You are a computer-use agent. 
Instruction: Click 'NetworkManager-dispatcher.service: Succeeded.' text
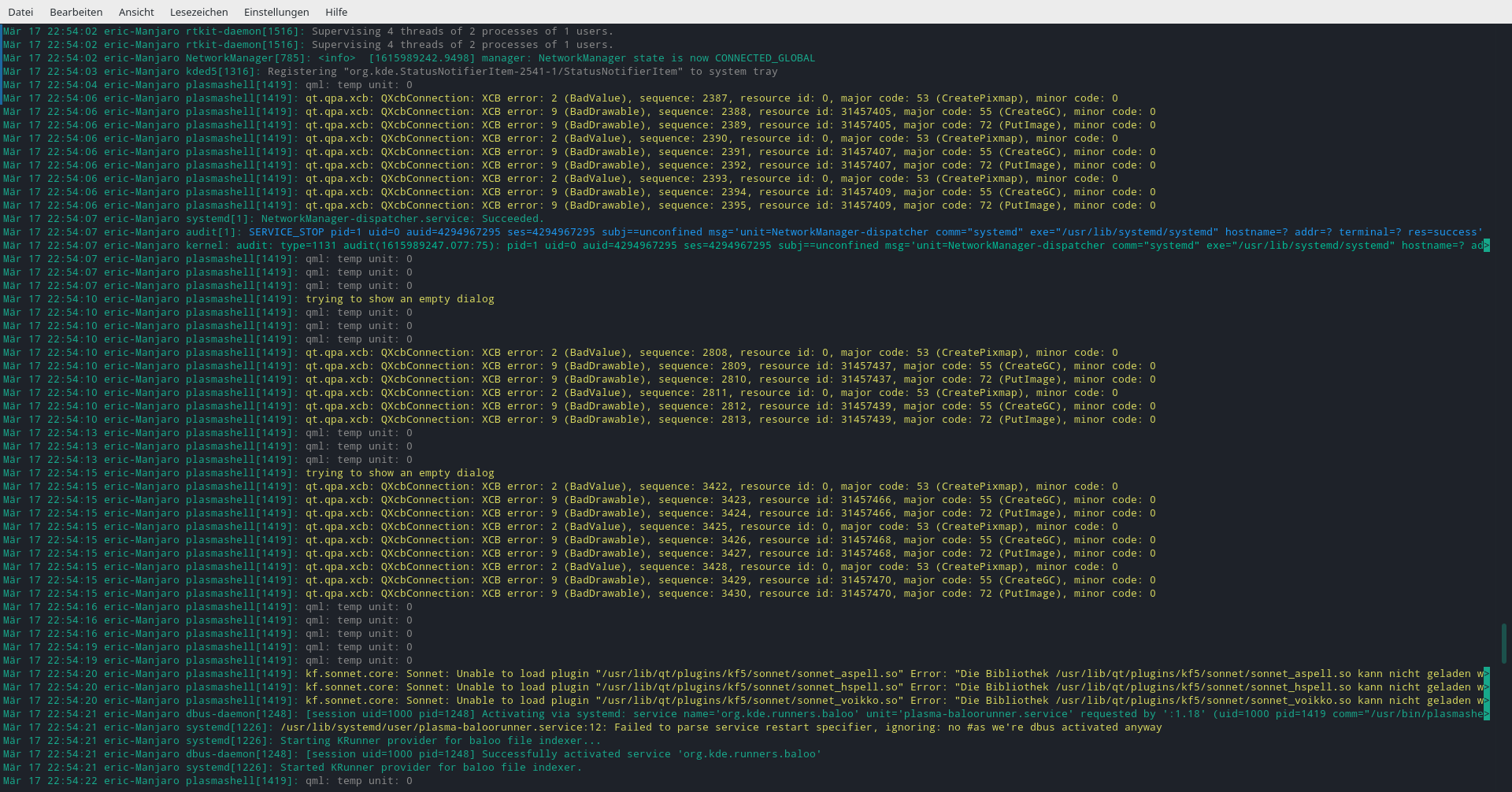[x=402, y=219]
